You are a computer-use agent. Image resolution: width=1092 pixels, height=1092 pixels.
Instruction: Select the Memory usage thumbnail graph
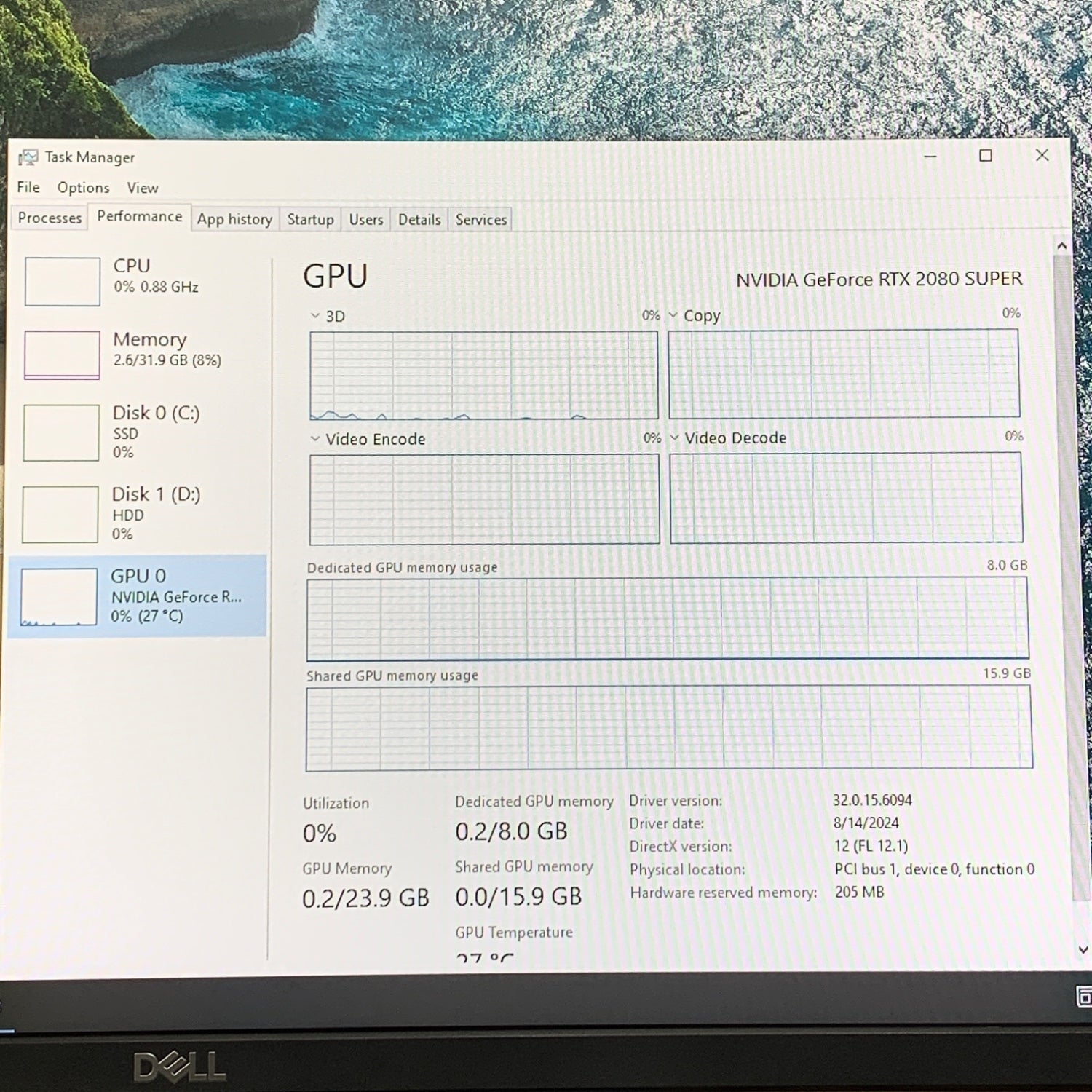tap(62, 355)
